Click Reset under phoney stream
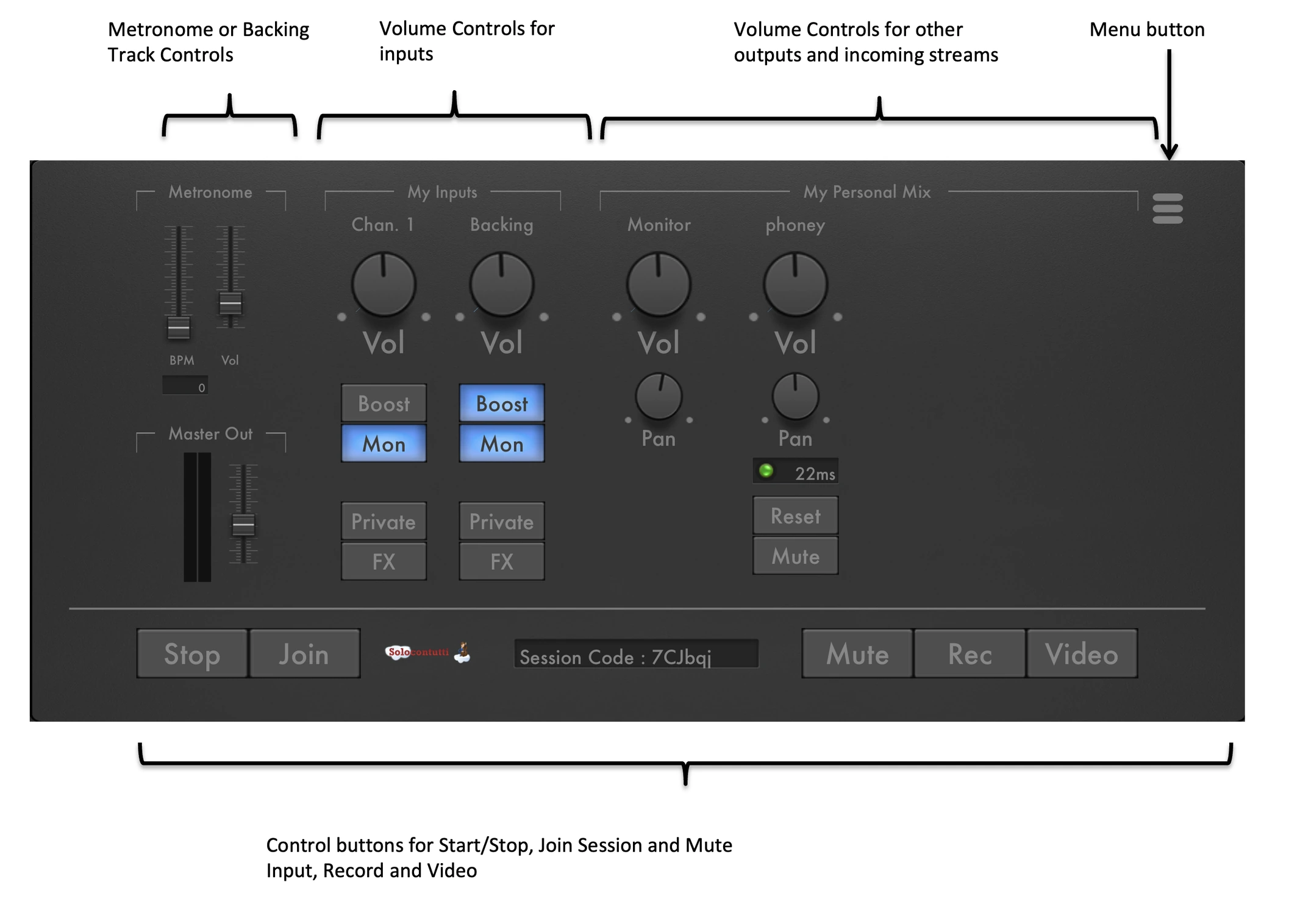The width and height of the screenshot is (1300, 924). (x=795, y=516)
